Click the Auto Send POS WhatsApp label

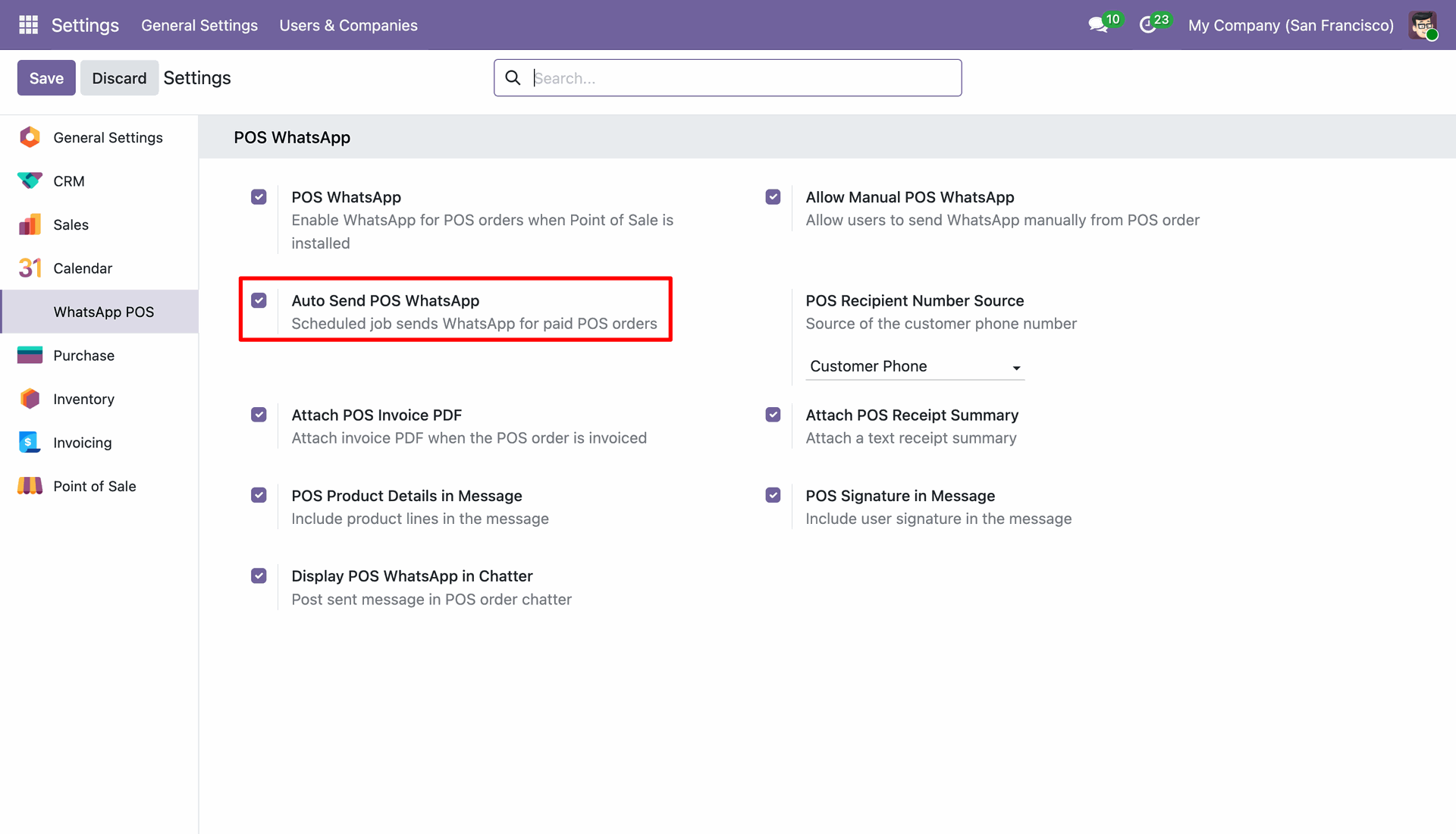point(385,300)
